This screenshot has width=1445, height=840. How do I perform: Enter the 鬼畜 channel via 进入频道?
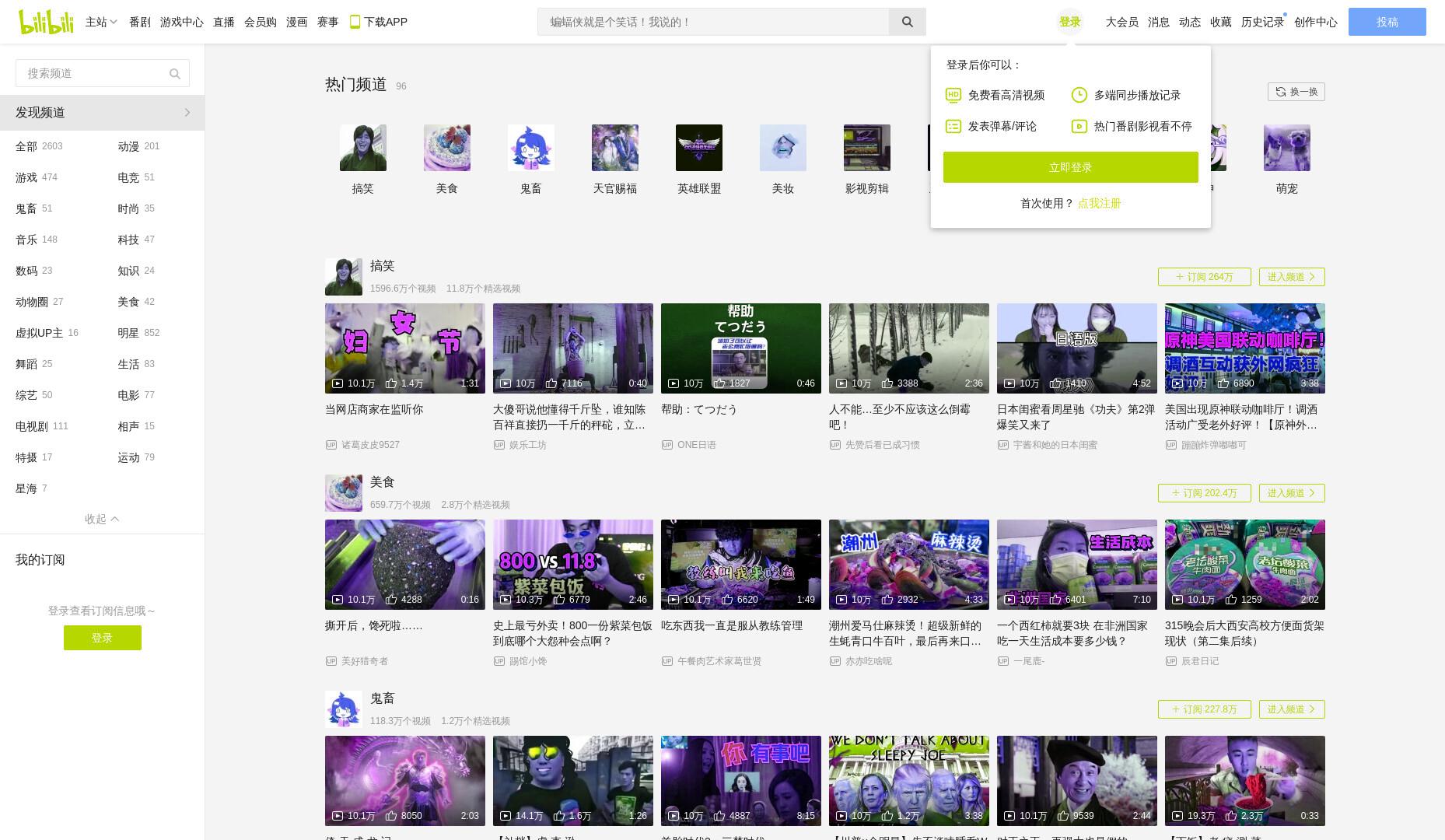click(x=1292, y=709)
